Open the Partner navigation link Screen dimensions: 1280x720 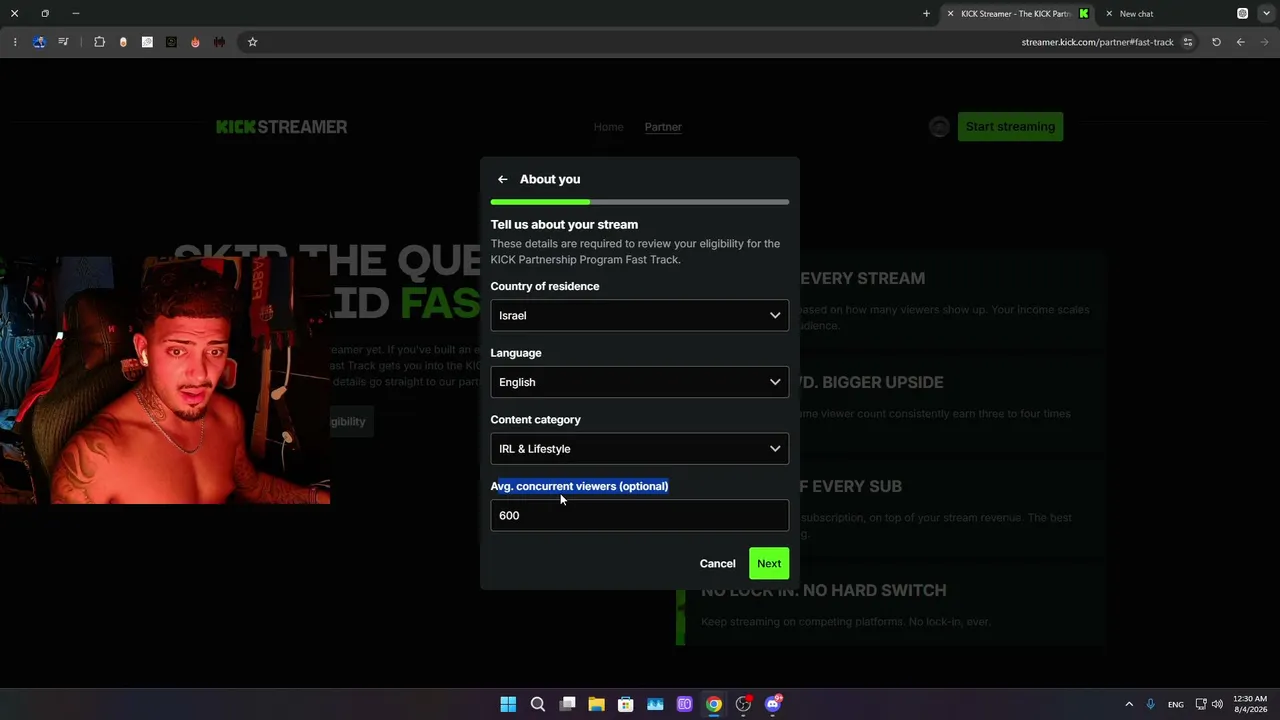[663, 127]
